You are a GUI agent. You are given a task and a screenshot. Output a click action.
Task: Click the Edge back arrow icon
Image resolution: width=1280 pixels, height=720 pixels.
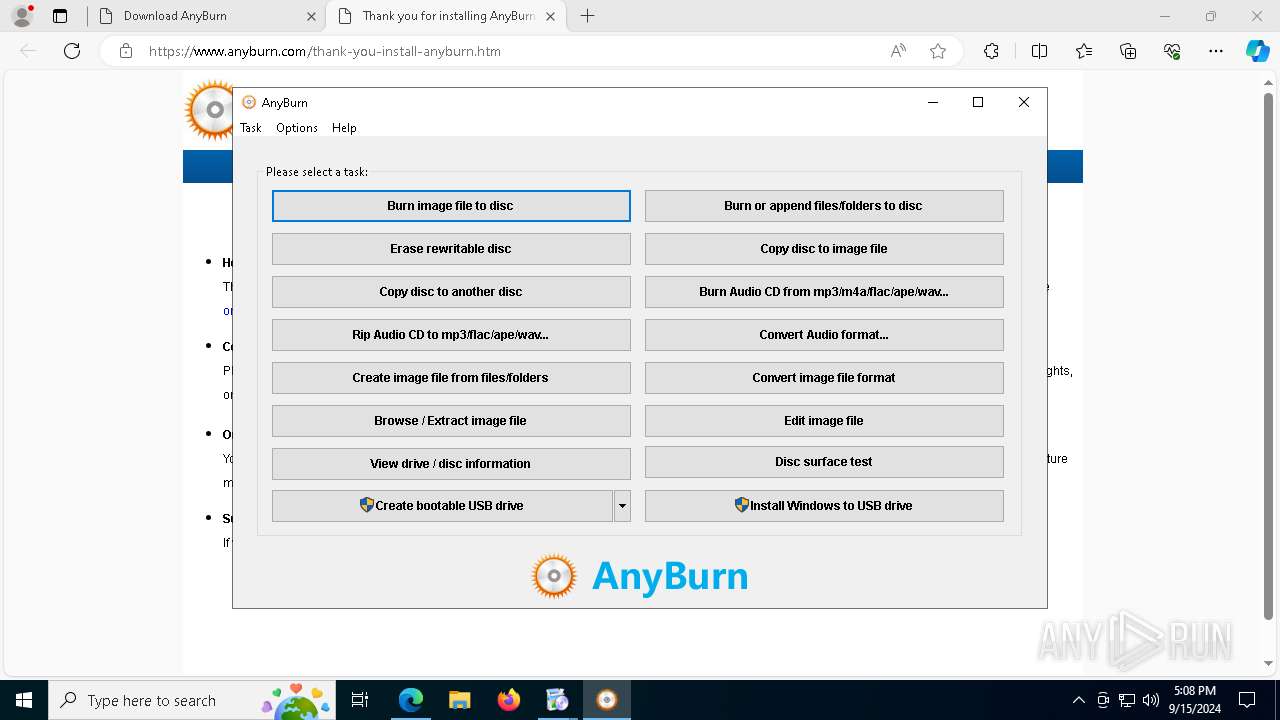[x=28, y=51]
